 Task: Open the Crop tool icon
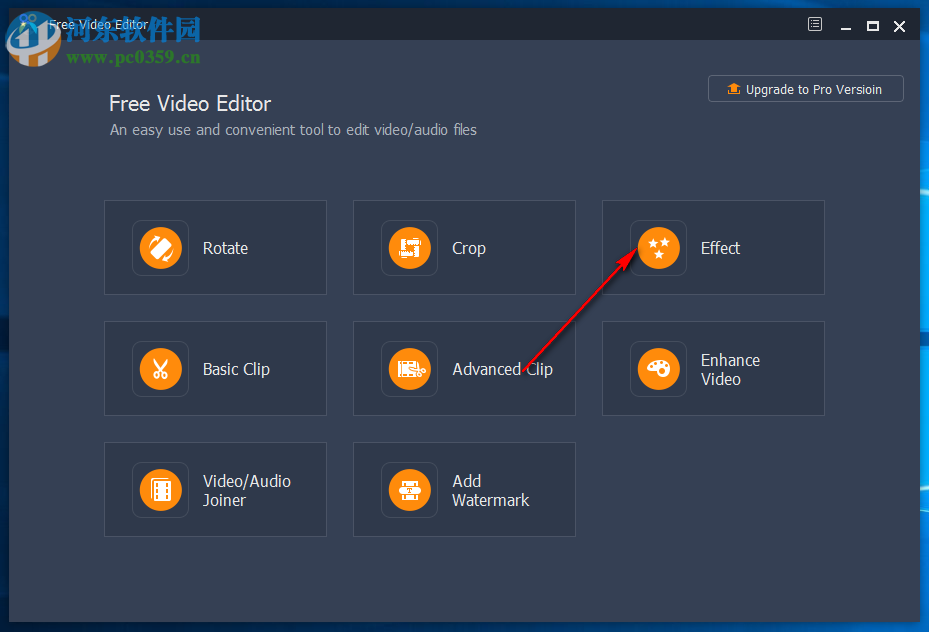409,248
